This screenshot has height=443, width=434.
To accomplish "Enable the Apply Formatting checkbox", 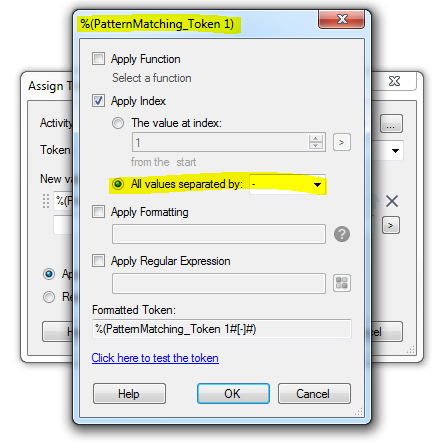I will coord(98,211).
